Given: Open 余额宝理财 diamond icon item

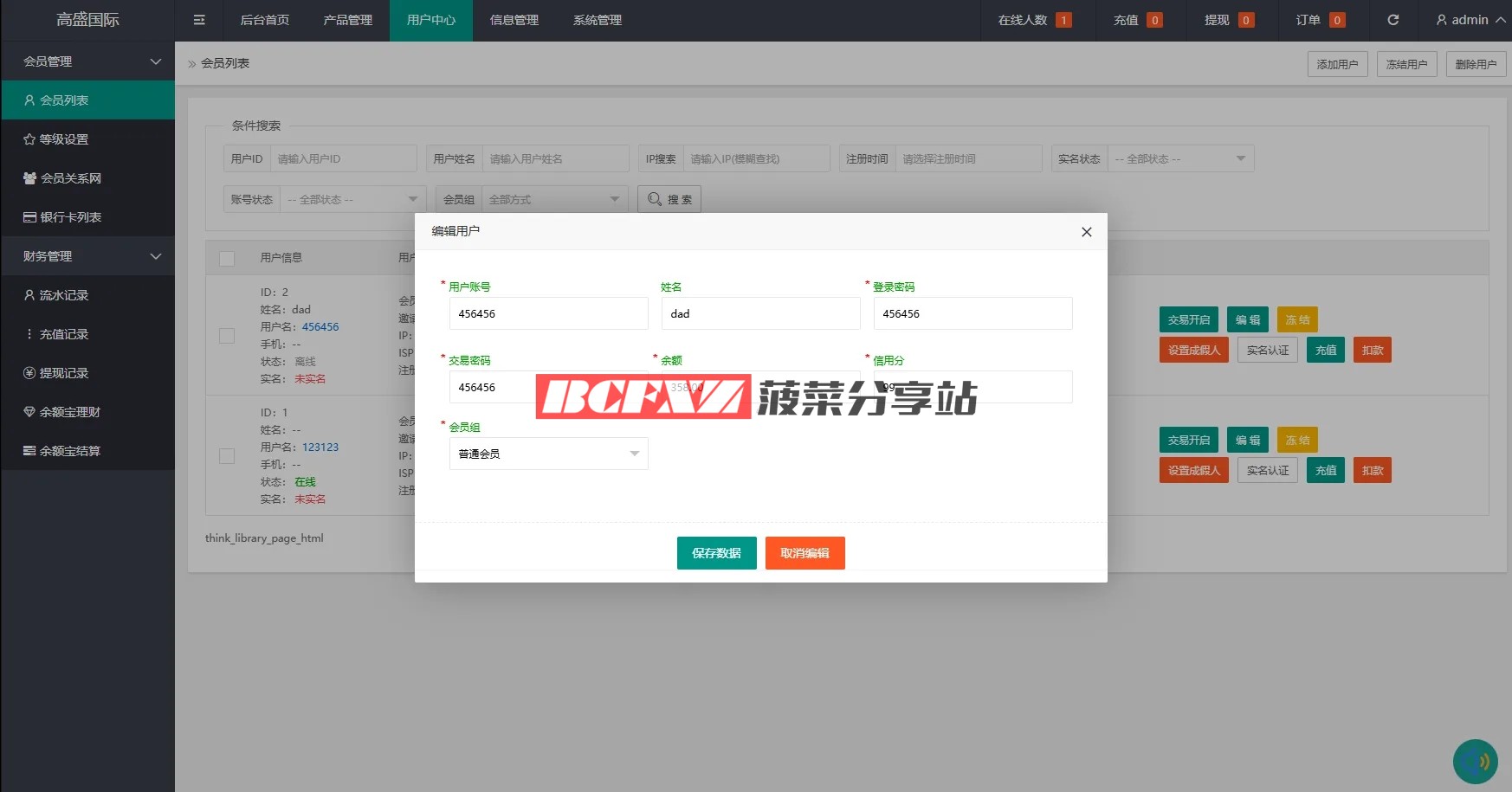Looking at the screenshot, I should (x=62, y=412).
